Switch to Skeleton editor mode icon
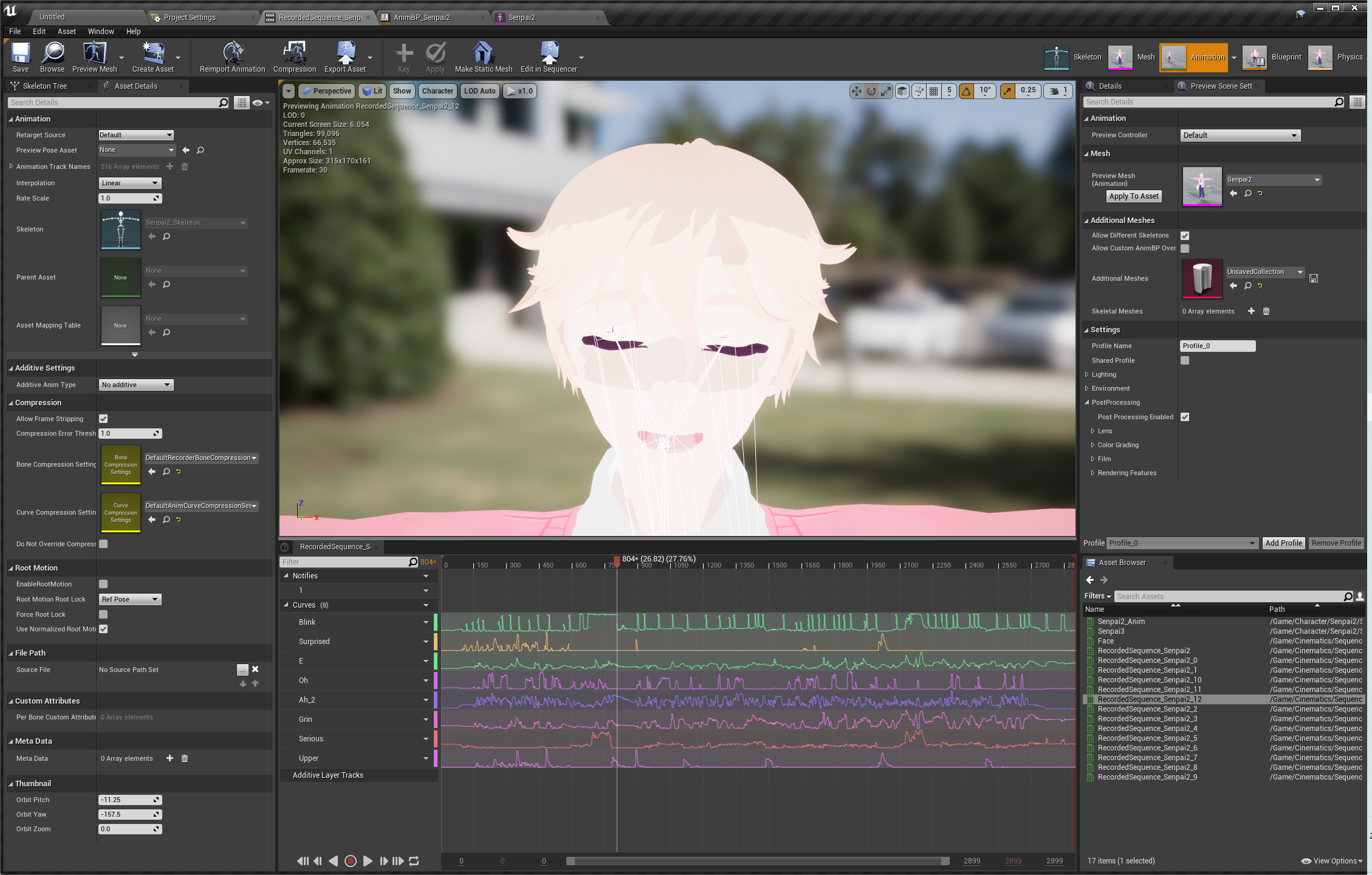This screenshot has height=875, width=1372. 1057,57
